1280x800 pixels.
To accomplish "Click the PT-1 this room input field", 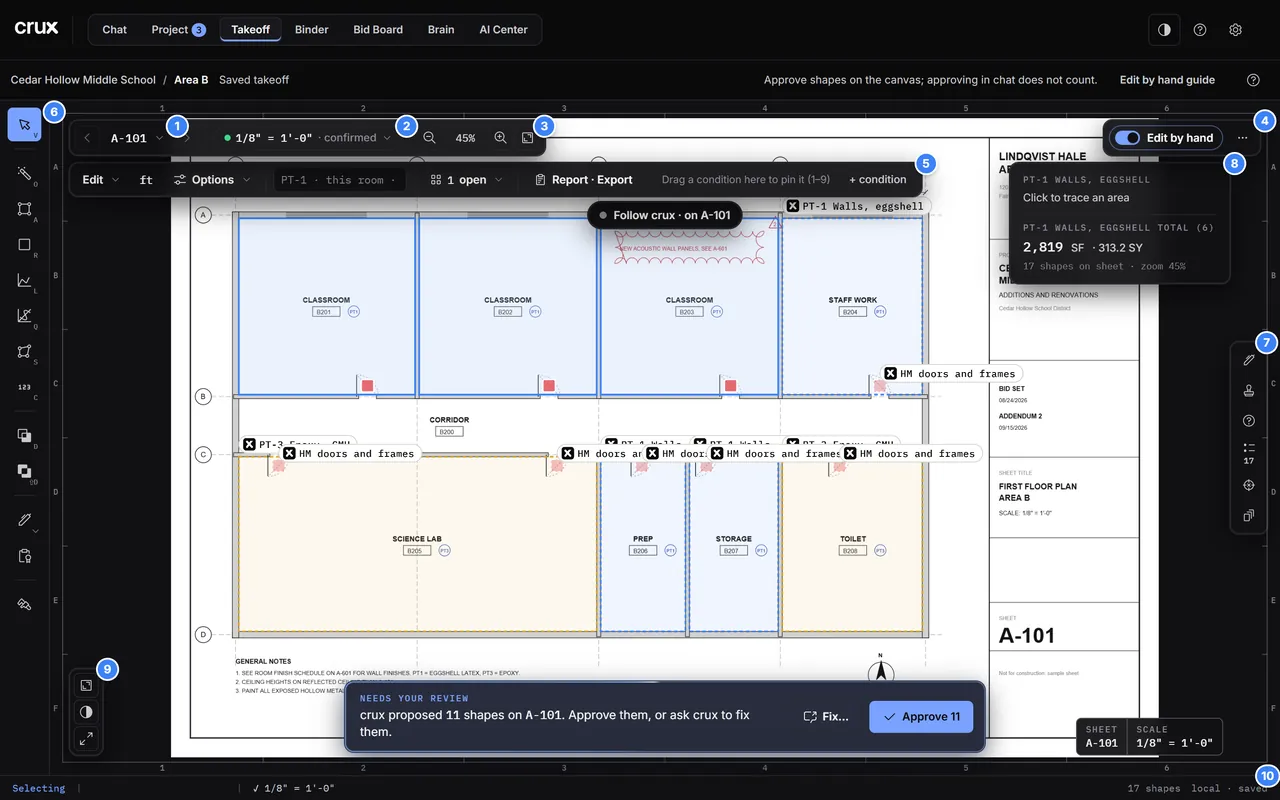I will click(x=338, y=180).
